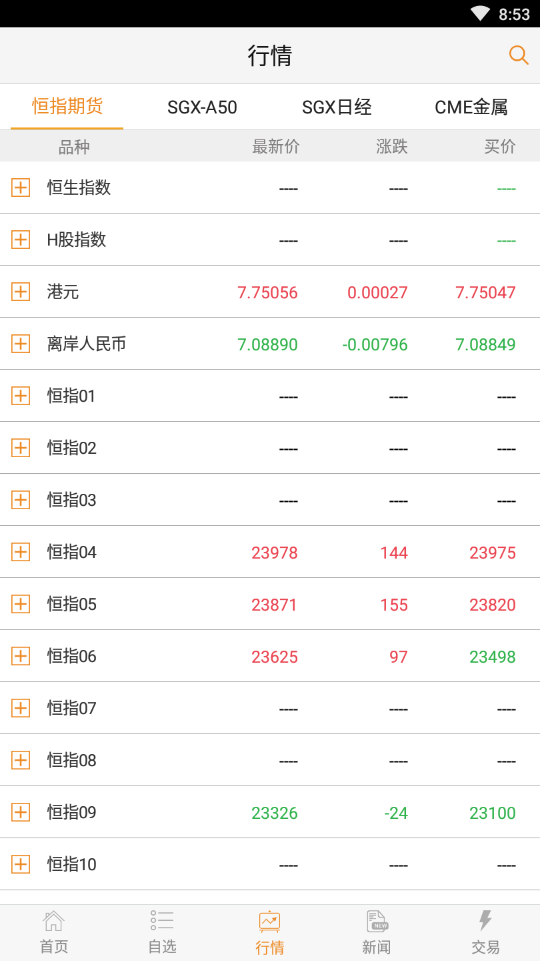The width and height of the screenshot is (540, 961).
Task: Expand the 恒指06 plus icon
Action: pyautogui.click(x=20, y=656)
